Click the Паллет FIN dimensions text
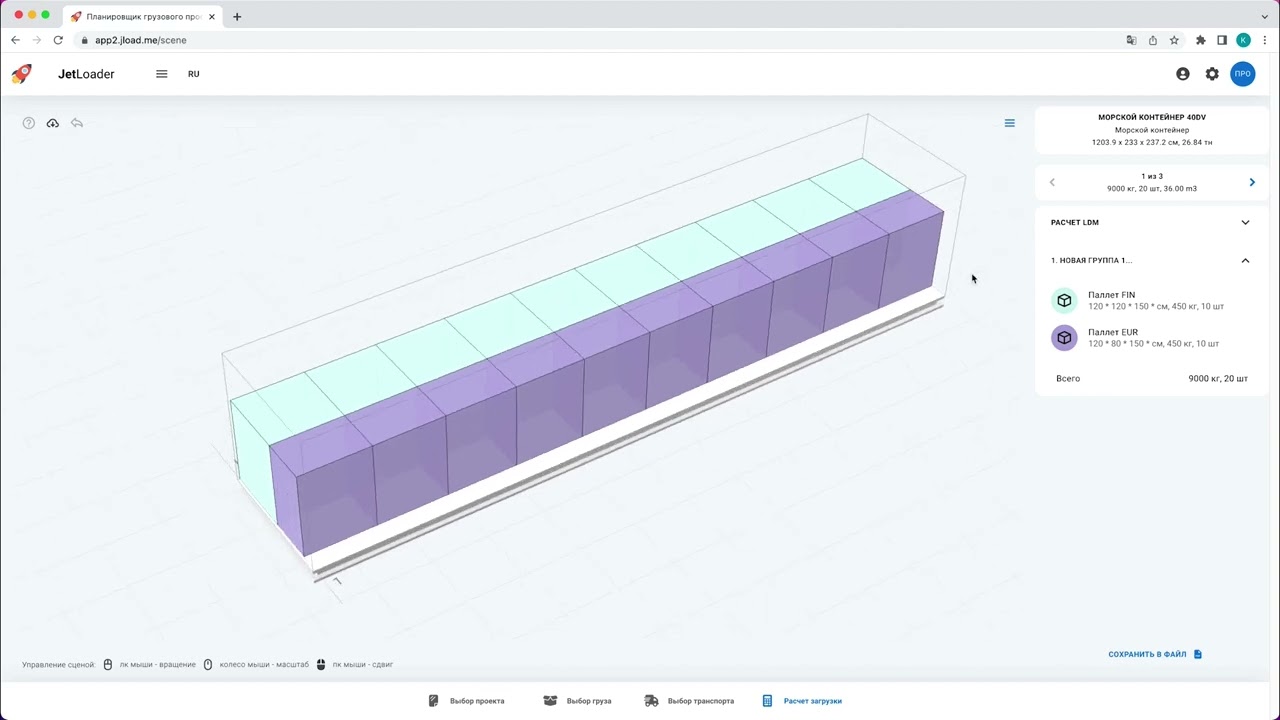The image size is (1280, 720). [x=1156, y=306]
